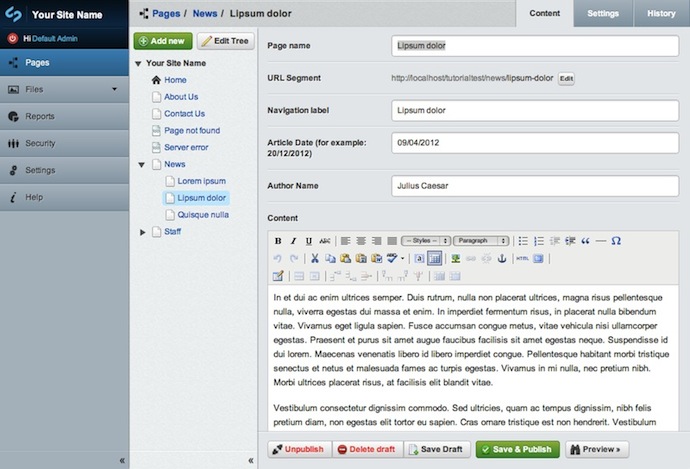Click the Add new button

pyautogui.click(x=162, y=41)
